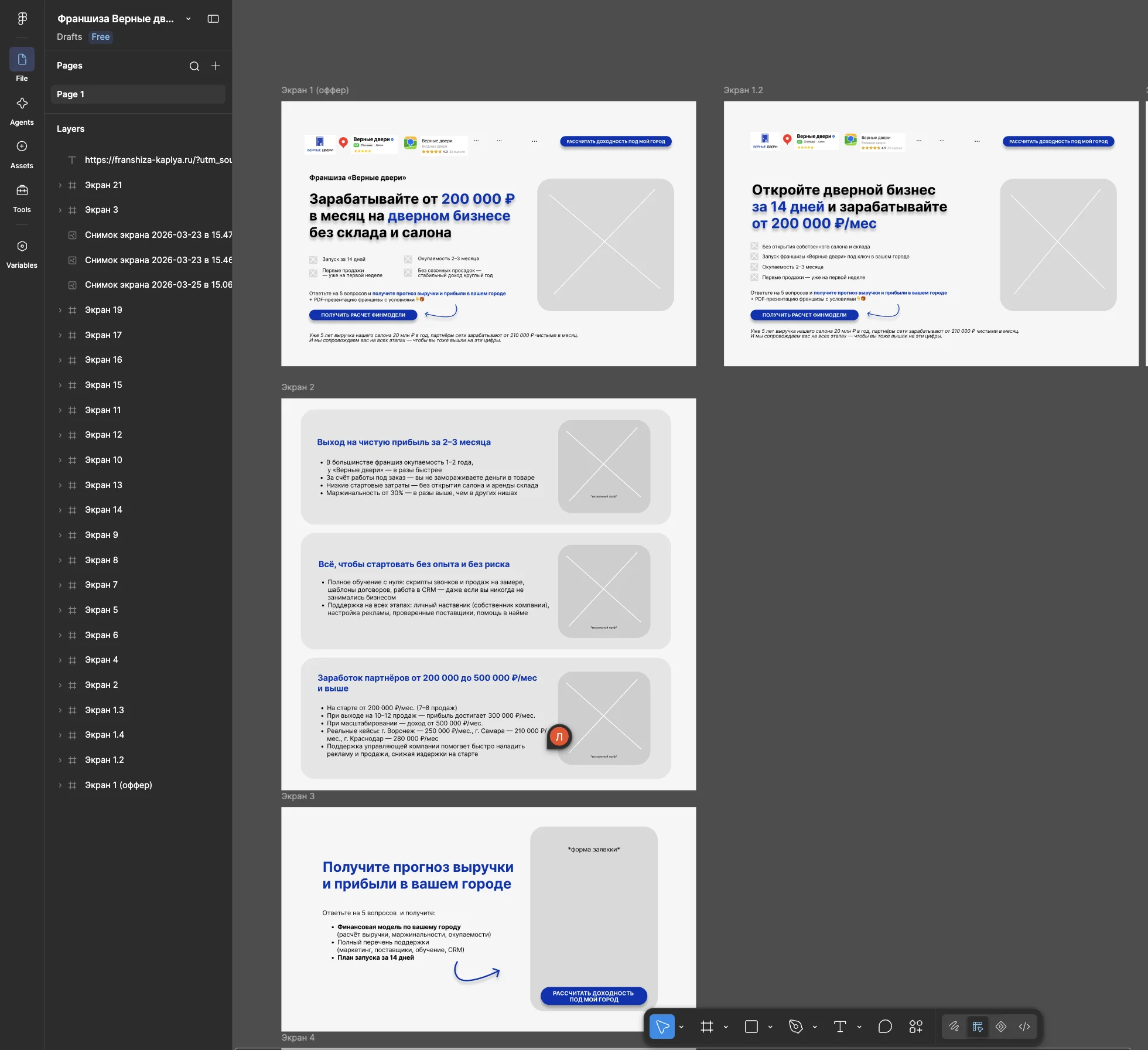Screen dimensions: 1148x1050
Task: Switch to Draw mode icon
Action: 954,1027
